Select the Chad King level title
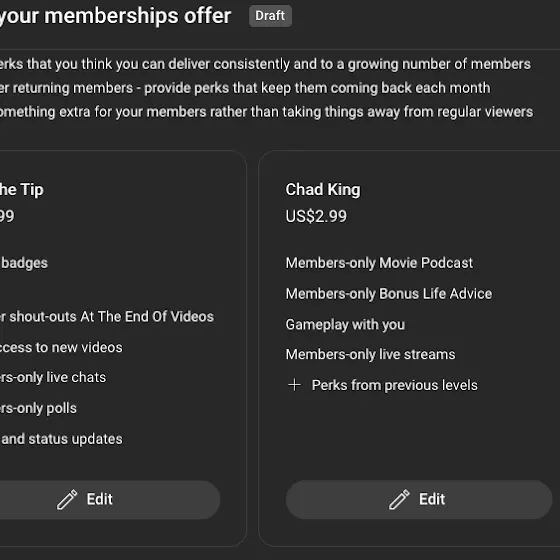Viewport: 560px width, 560px height. 323,190
